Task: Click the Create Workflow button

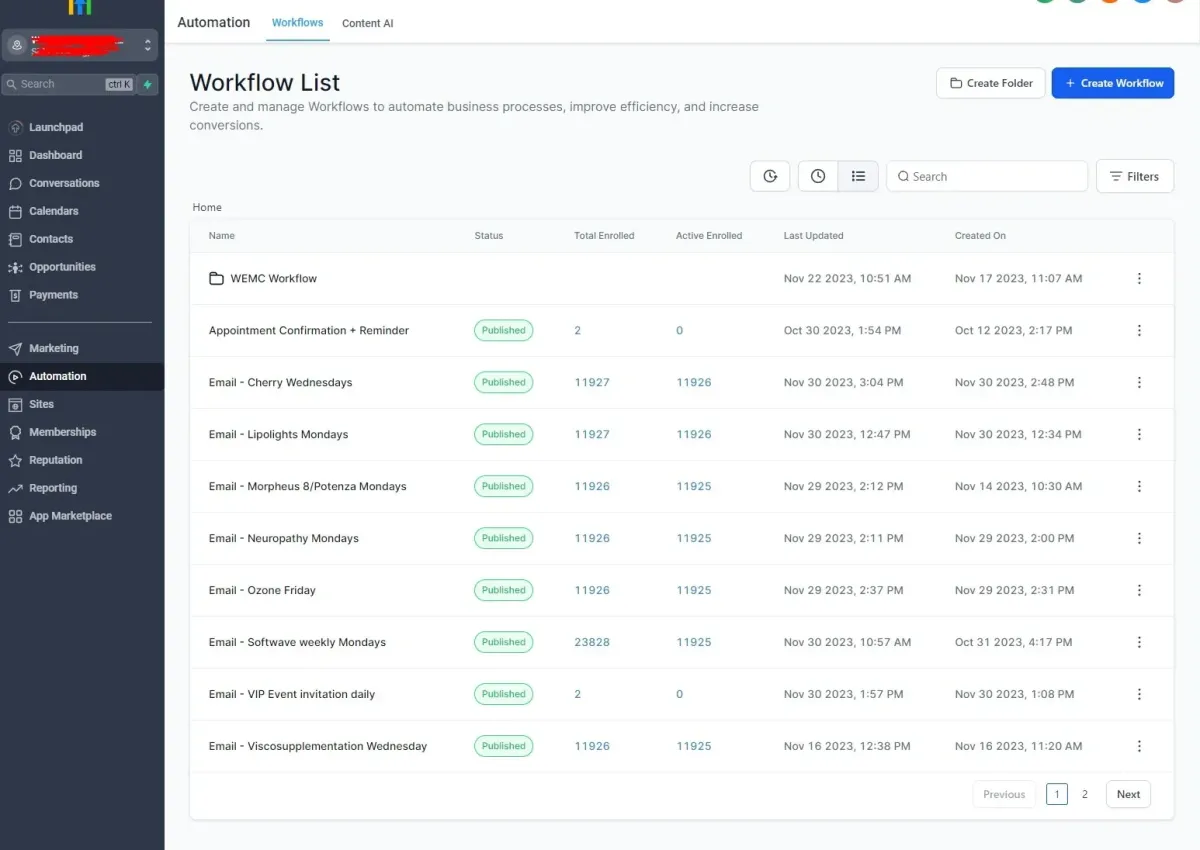Action: [1113, 83]
